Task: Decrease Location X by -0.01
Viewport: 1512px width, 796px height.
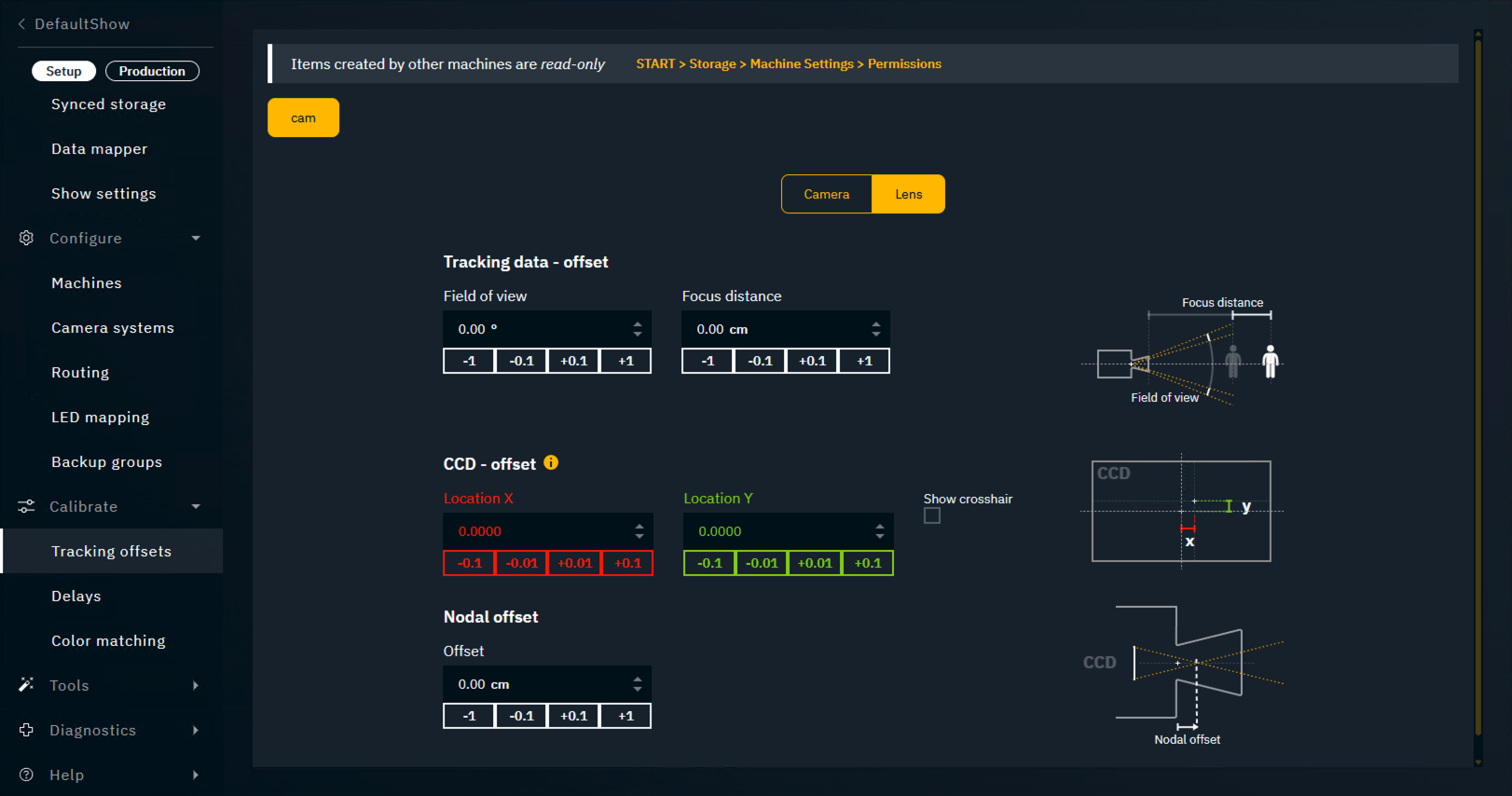Action: pyautogui.click(x=522, y=563)
